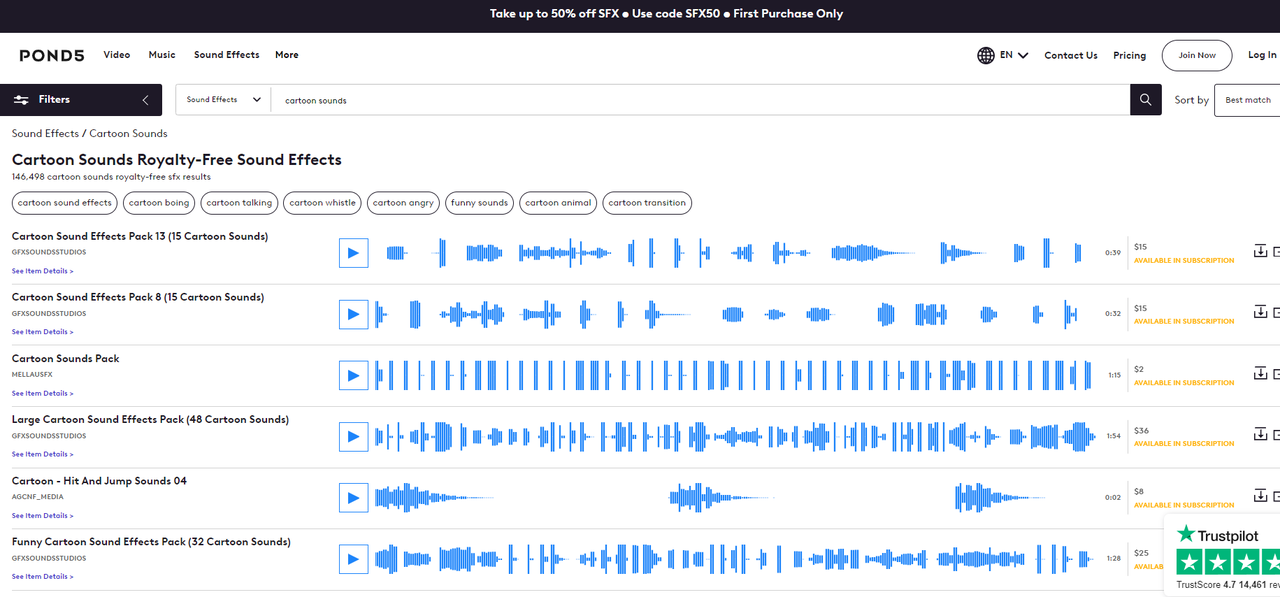The width and height of the screenshot is (1280, 597).
Task: Select the cartoon sound effects tag
Action: (65, 203)
